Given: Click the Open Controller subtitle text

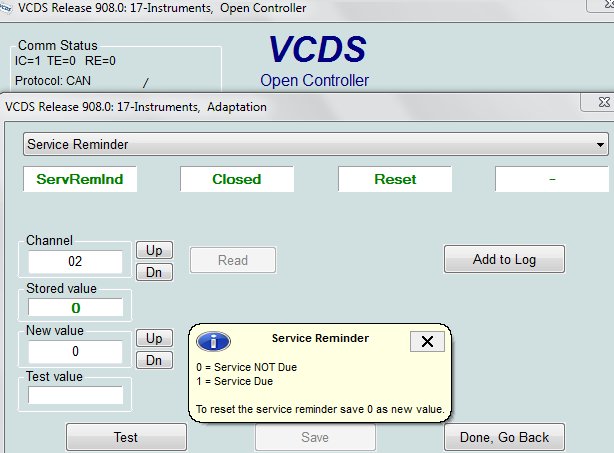Looking at the screenshot, I should click(314, 80).
